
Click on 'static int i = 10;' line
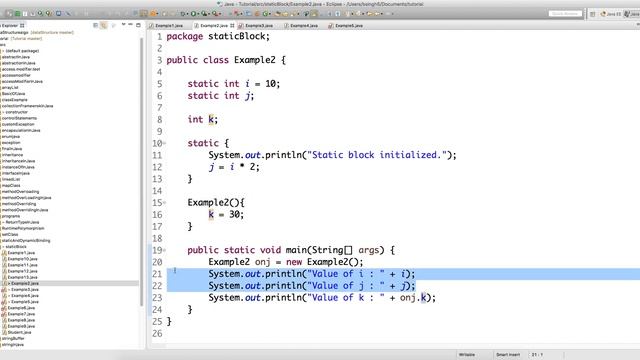234,84
